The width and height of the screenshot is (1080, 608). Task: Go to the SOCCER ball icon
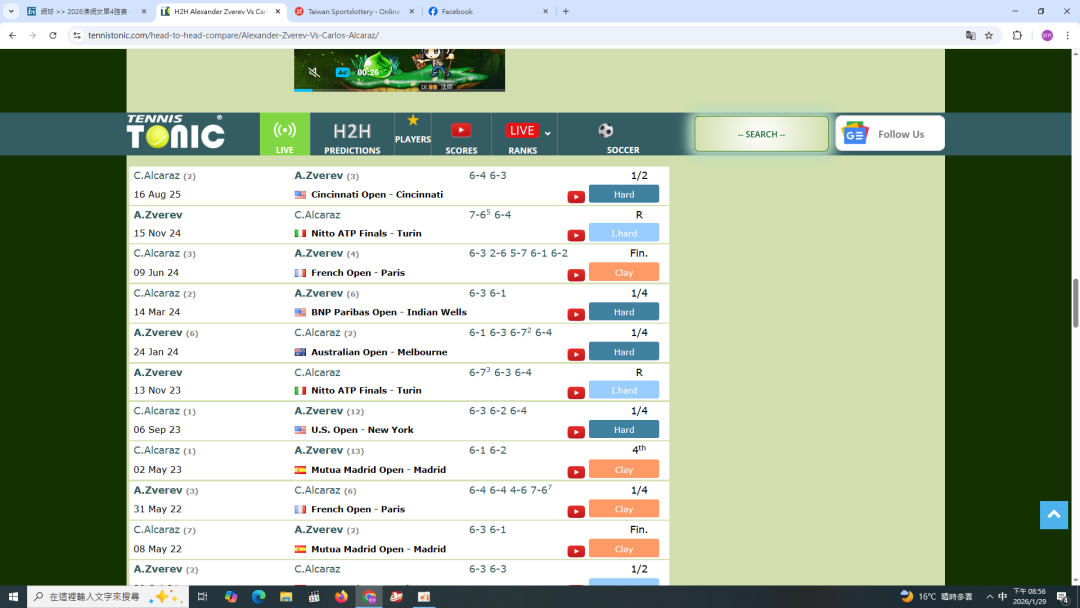[x=606, y=131]
